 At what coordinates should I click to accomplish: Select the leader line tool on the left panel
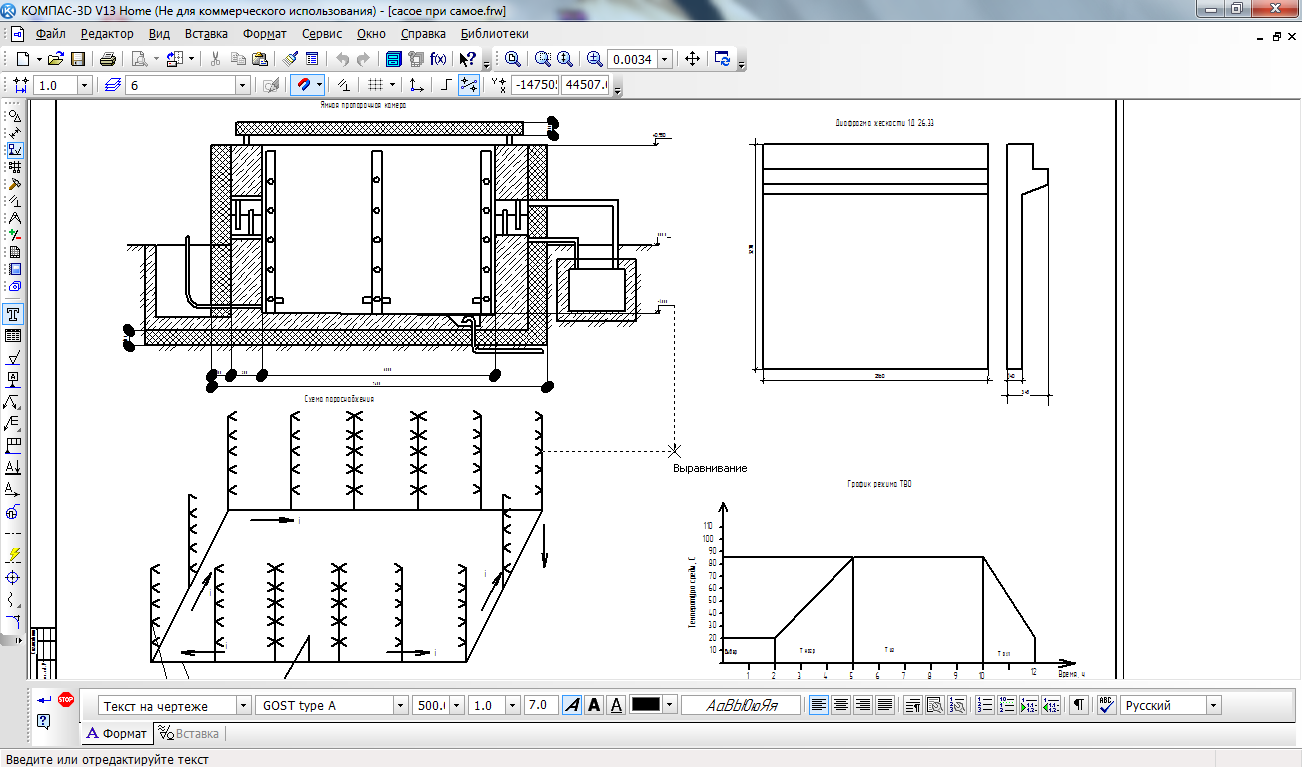click(x=14, y=402)
